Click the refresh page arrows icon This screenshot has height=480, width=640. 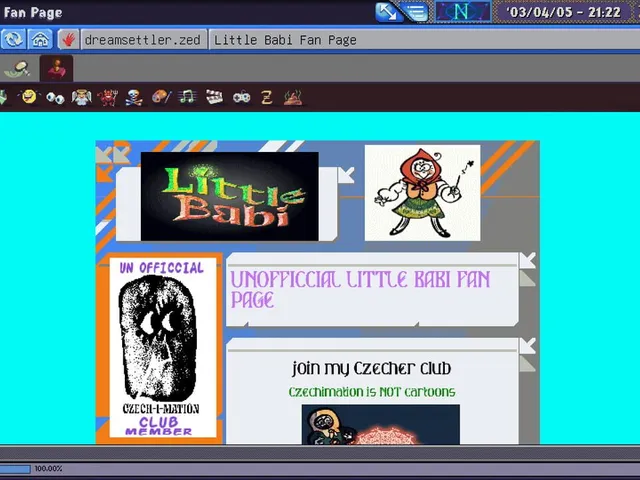pos(13,40)
